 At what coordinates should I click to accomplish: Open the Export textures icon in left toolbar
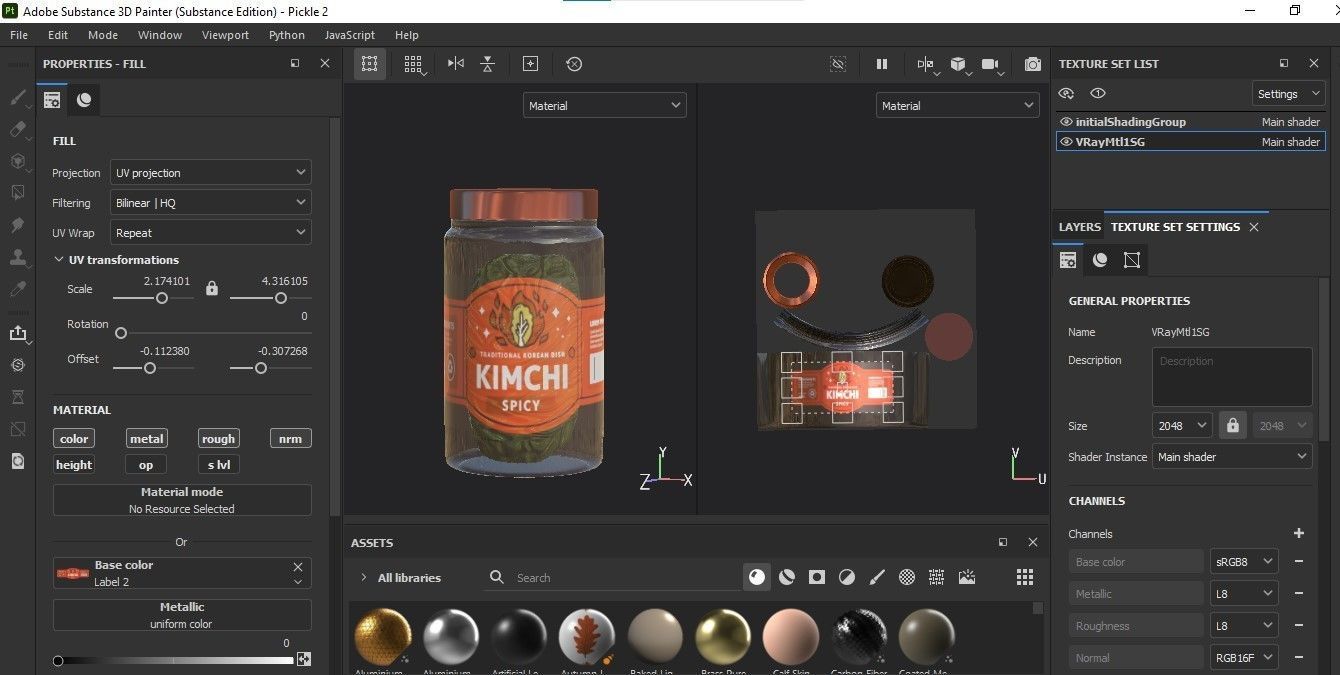point(17,333)
